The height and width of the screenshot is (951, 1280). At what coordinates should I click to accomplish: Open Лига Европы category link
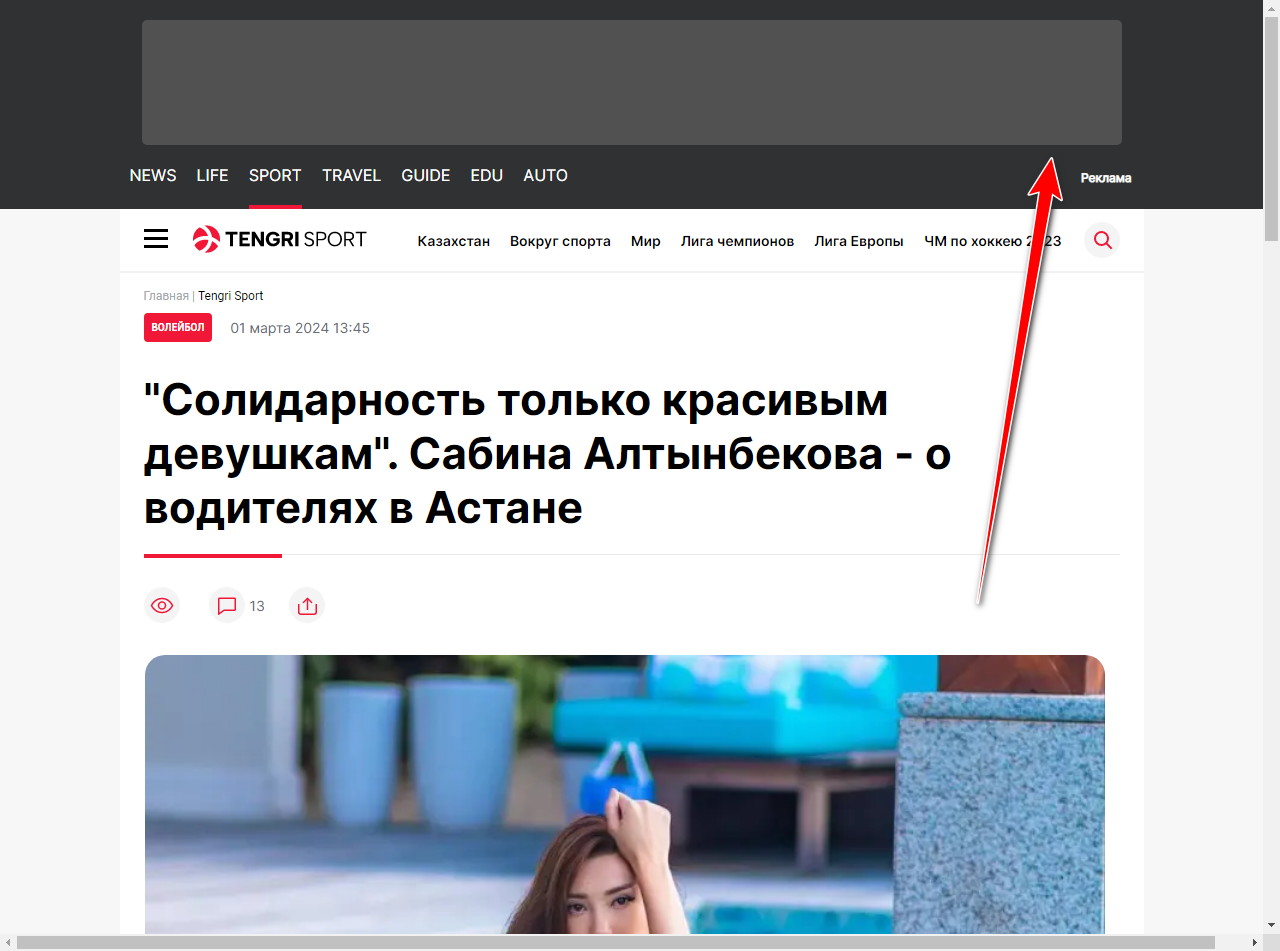[858, 241]
